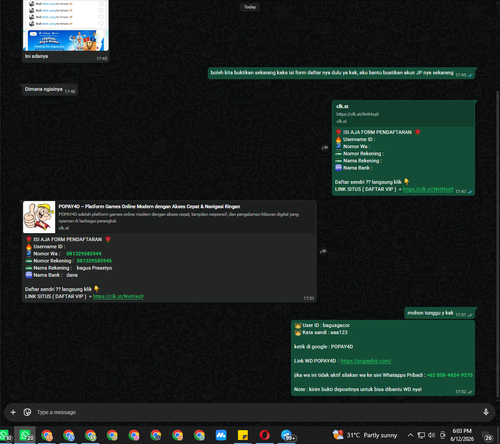The height and width of the screenshot is (444, 500).
Task: Open the POPAY4D link preview title
Action: point(149,207)
